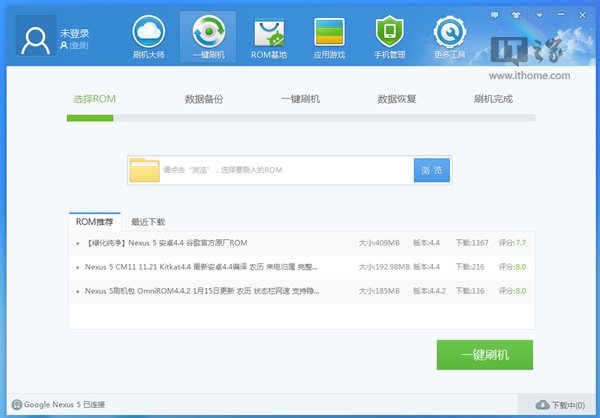The width and height of the screenshot is (600, 418).
Task: Click the 选择ROM step label
Action: click(x=94, y=99)
